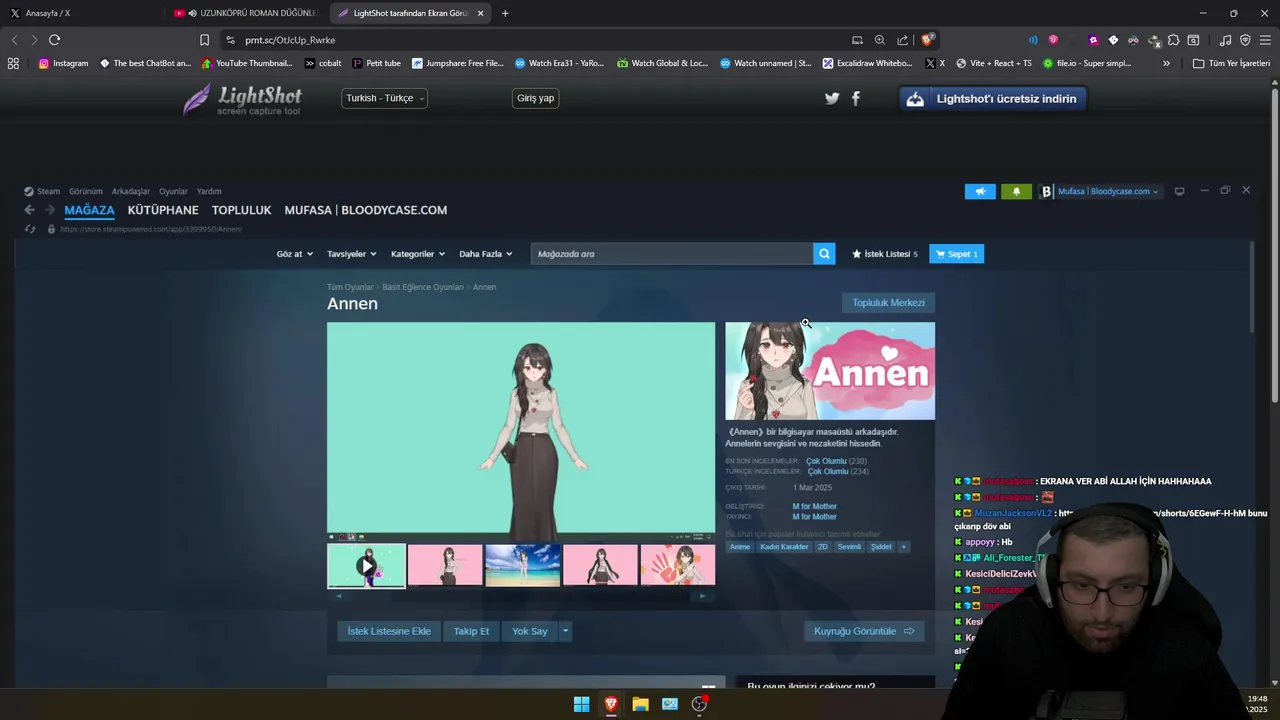This screenshot has width=1280, height=720.
Task: Expand the Daha Fazla dropdown menu
Action: (485, 254)
